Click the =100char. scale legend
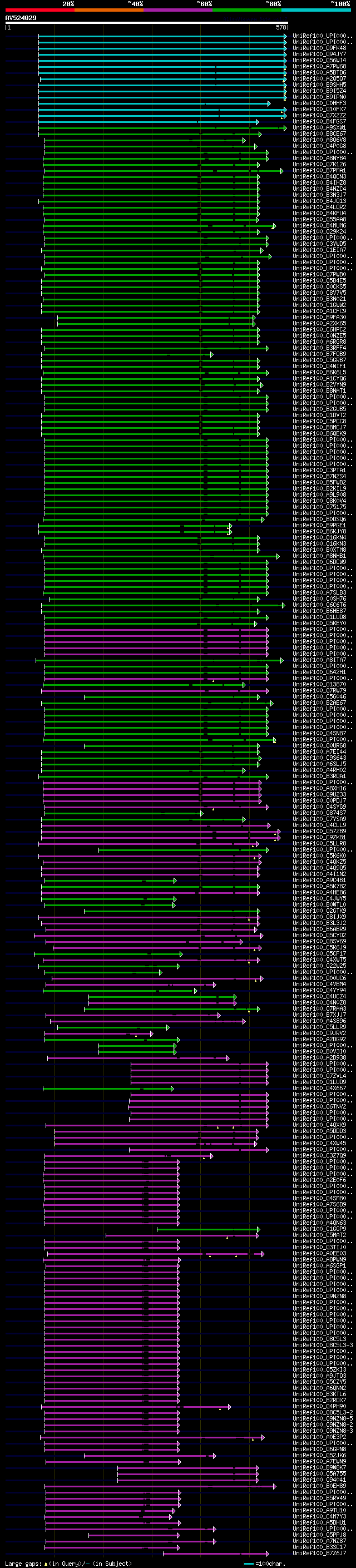The image size is (356, 1568). point(265,1563)
